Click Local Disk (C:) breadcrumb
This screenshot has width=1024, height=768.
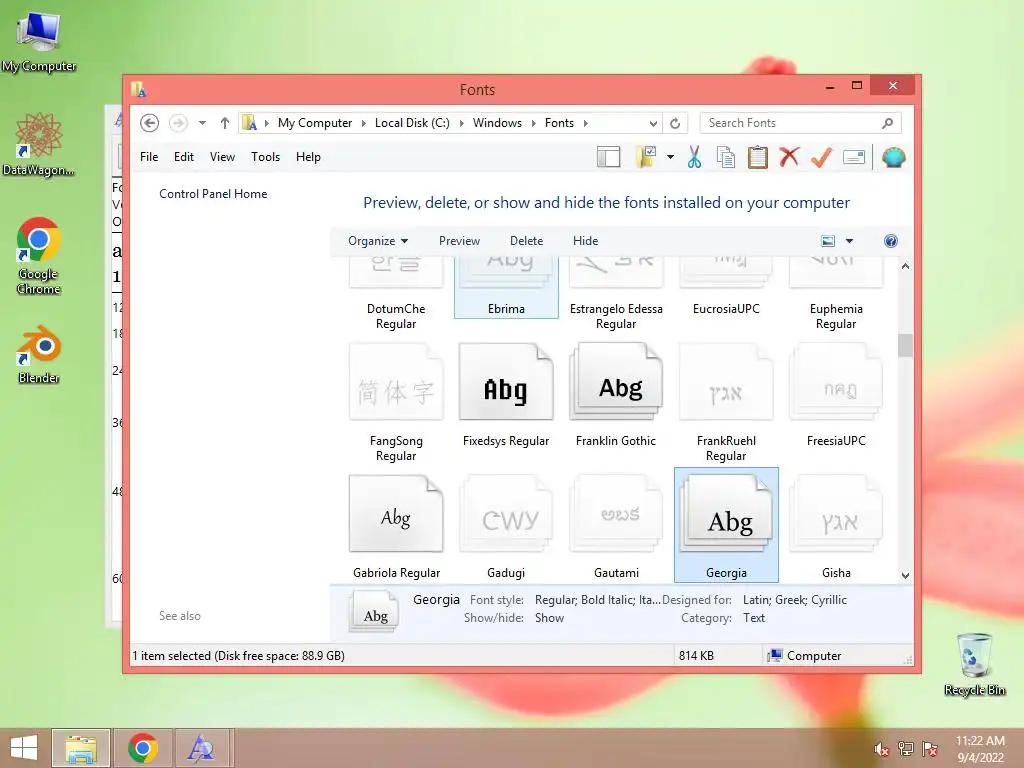point(412,123)
